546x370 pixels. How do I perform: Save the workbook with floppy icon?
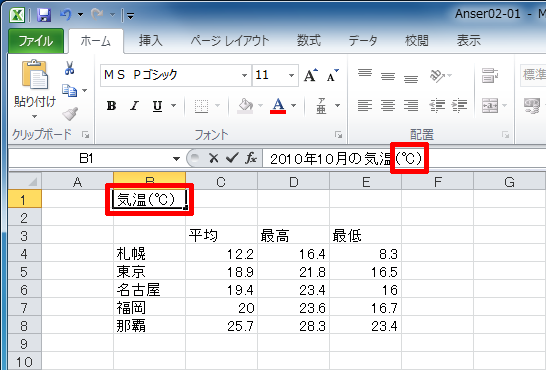(x=44, y=15)
